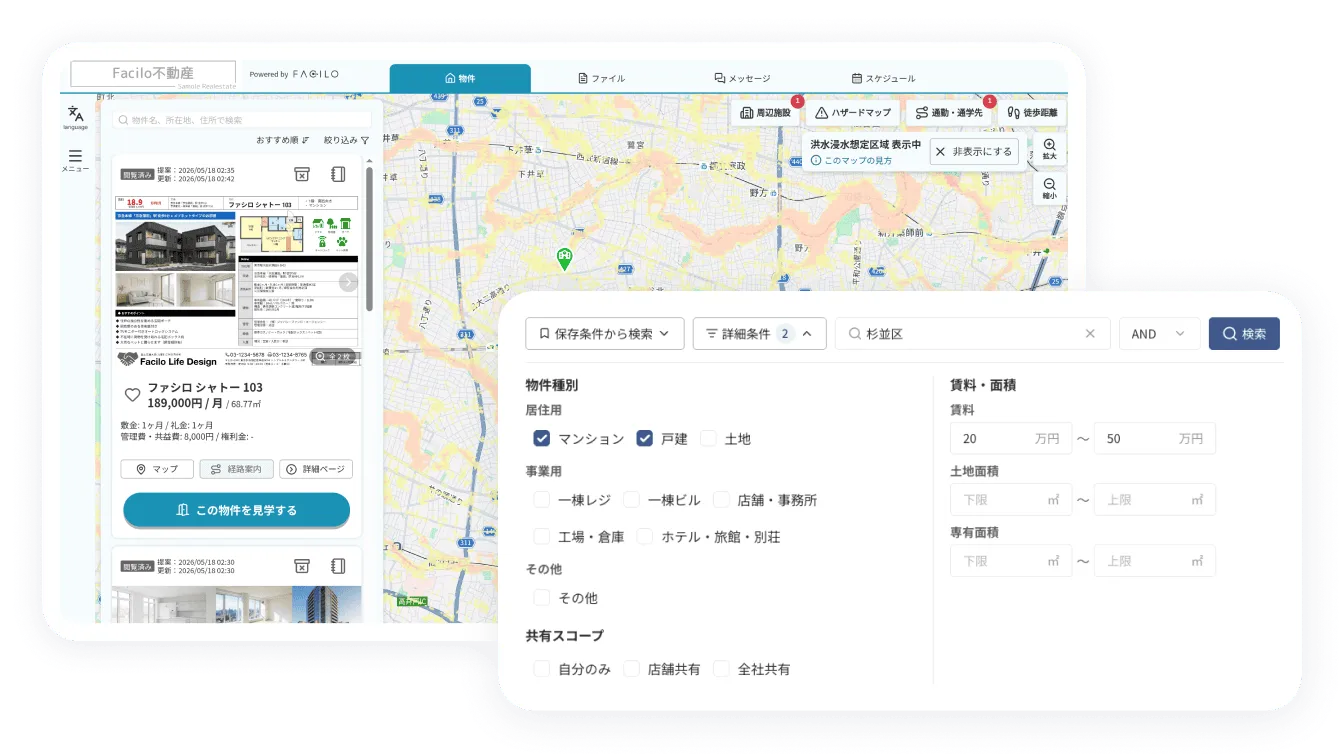Image resolution: width=1344 pixels, height=756 pixels.
Task: Collapse the 詳細条件 panel
Action: pyautogui.click(x=759, y=334)
